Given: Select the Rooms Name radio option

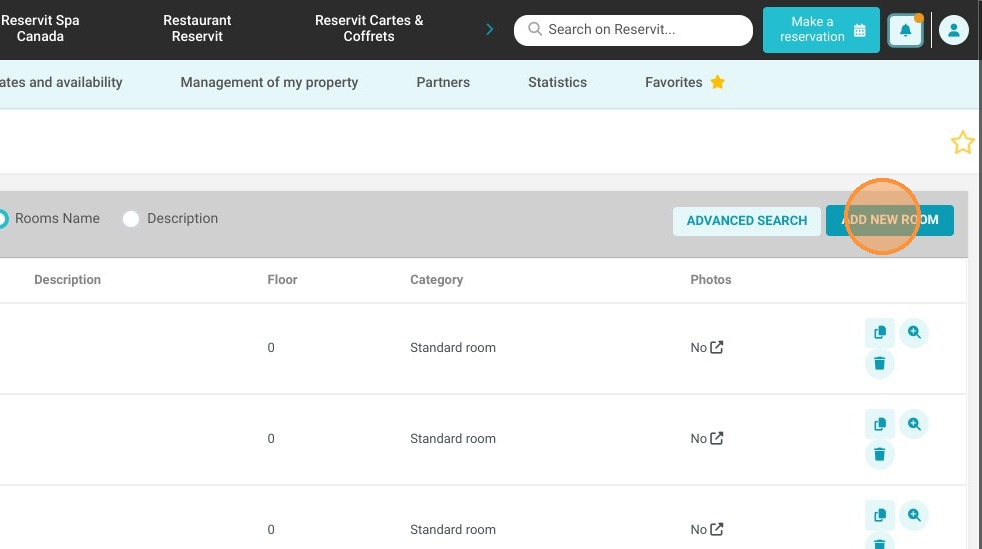Looking at the screenshot, I should pos(3,218).
